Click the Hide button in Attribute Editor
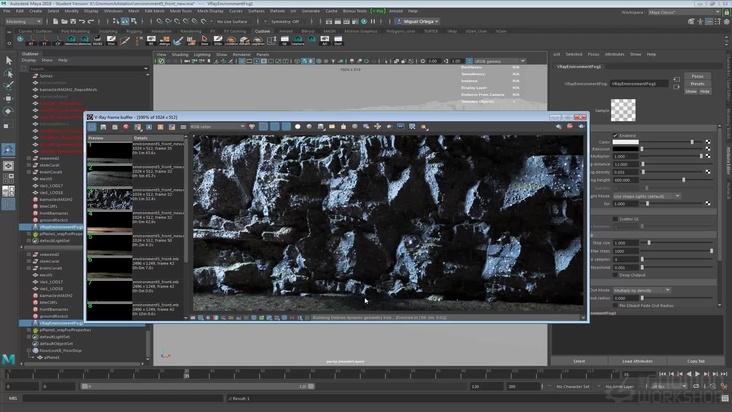Screen dimensions: 732x412 704,91
